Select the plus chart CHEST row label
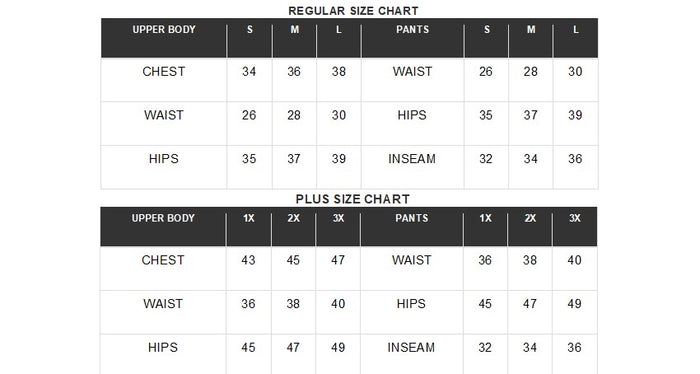Screen dimensions: 700x374 (x=162, y=260)
